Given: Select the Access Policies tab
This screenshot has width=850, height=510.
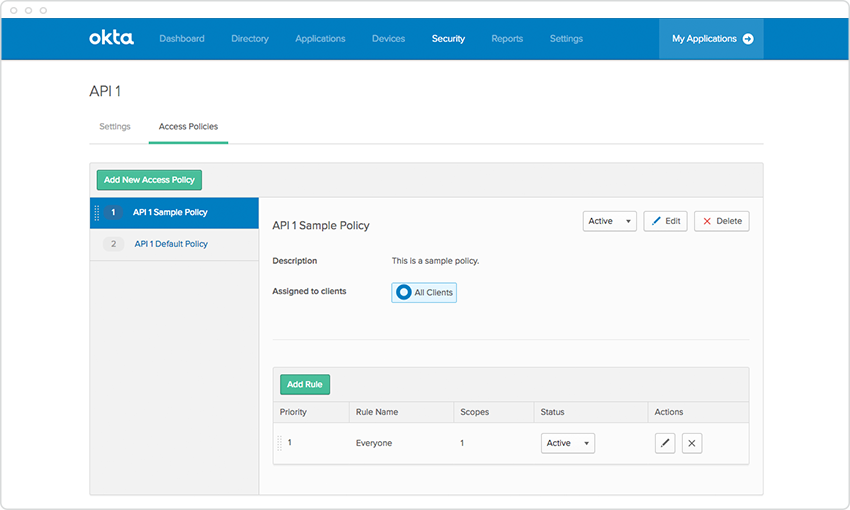Looking at the screenshot, I should [188, 127].
